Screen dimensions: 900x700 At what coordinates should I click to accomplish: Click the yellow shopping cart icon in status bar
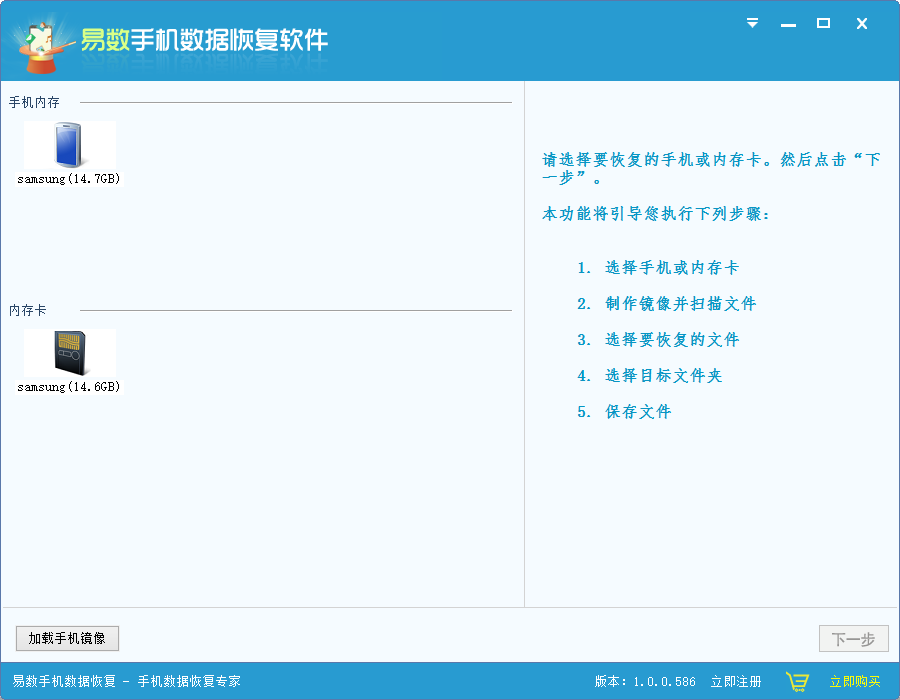click(797, 679)
